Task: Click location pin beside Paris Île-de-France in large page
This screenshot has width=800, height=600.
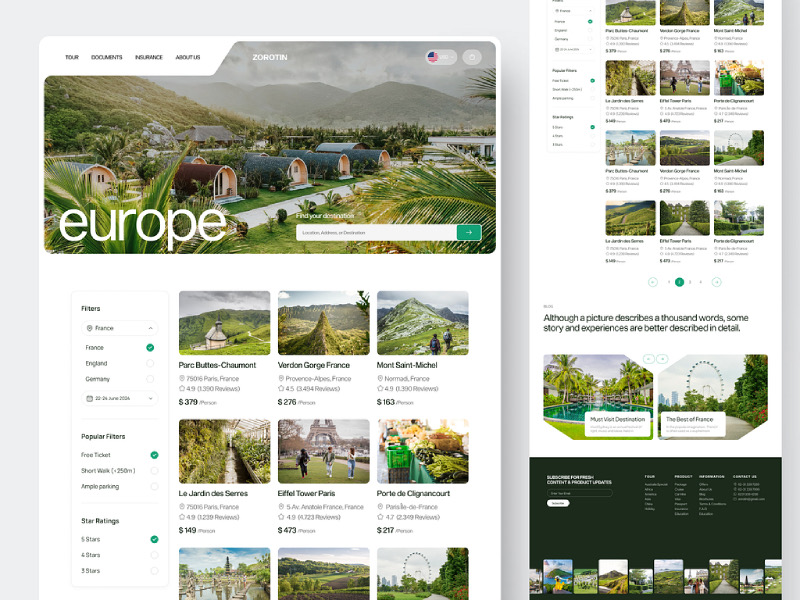Action: point(380,507)
